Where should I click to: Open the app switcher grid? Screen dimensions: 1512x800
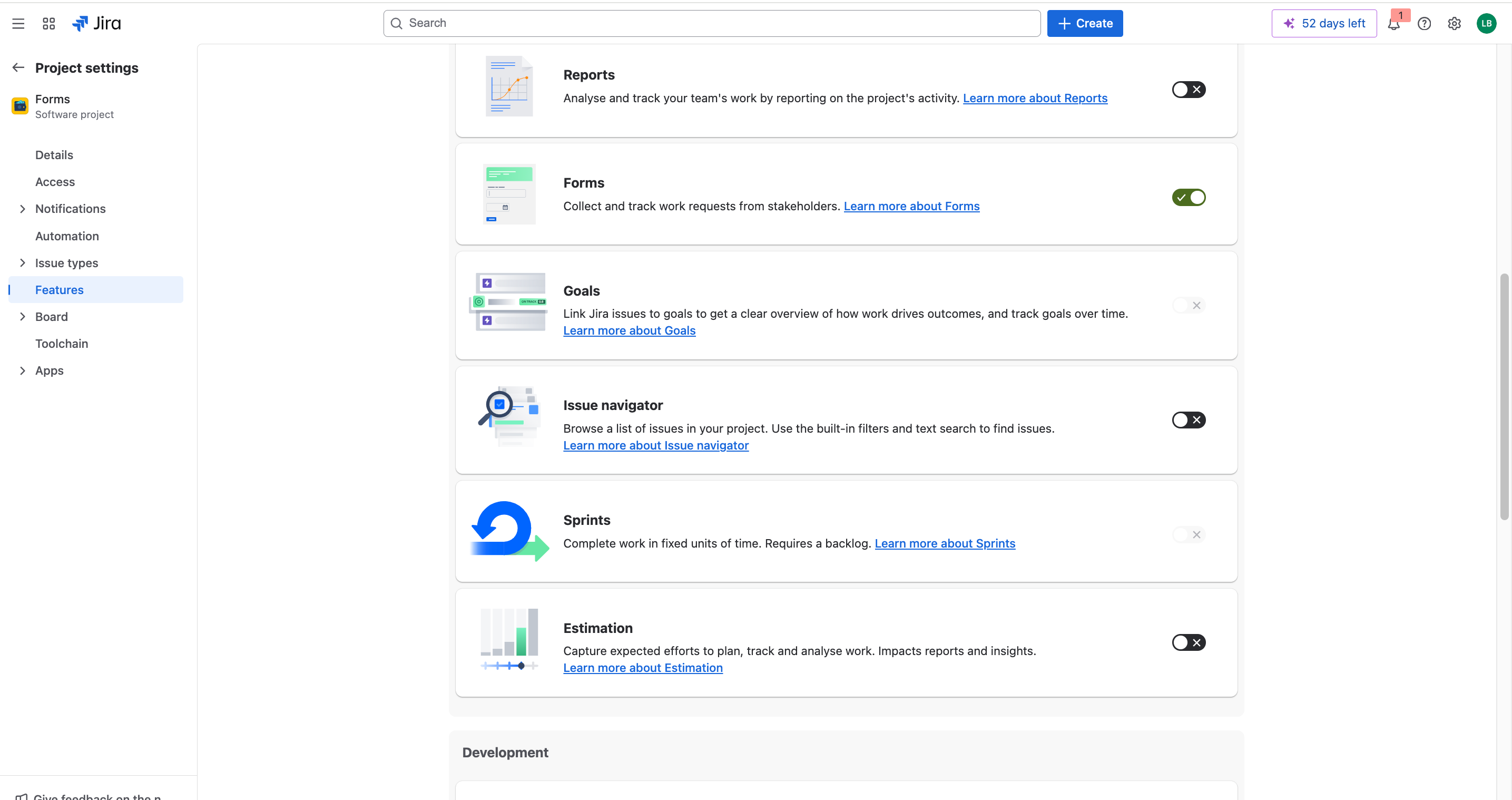tap(48, 23)
